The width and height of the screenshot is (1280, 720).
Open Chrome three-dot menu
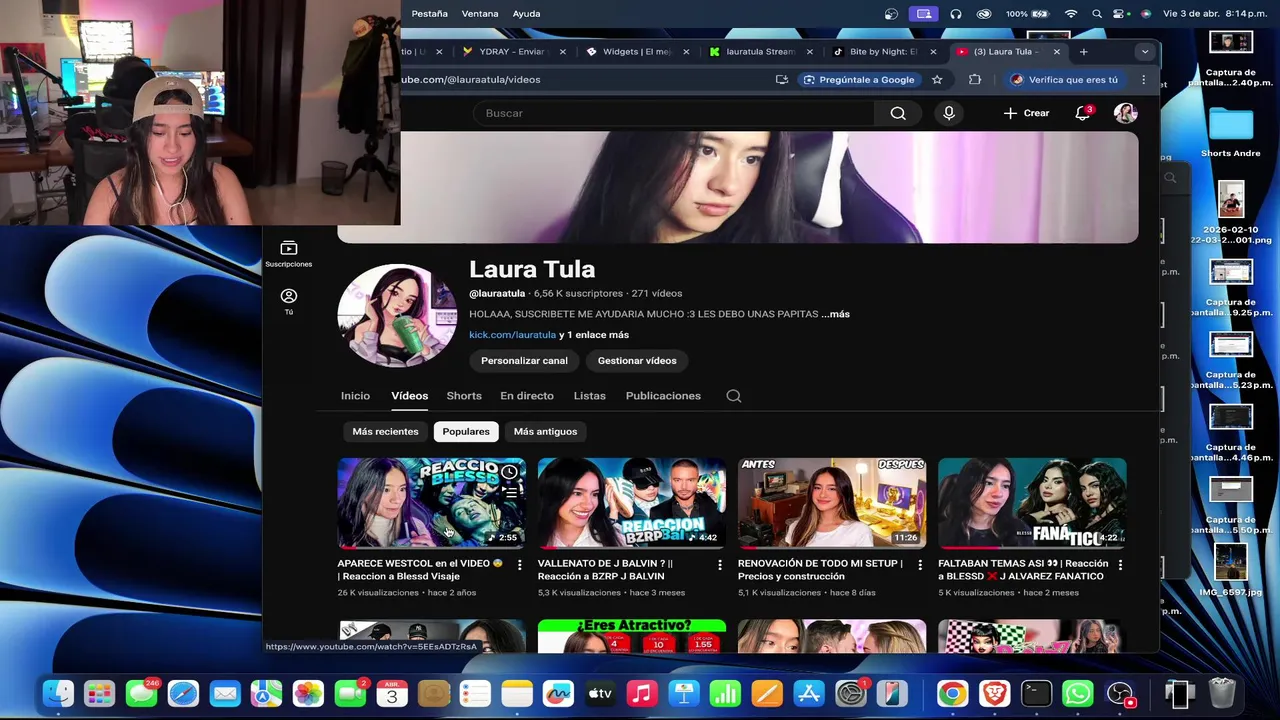click(1144, 80)
